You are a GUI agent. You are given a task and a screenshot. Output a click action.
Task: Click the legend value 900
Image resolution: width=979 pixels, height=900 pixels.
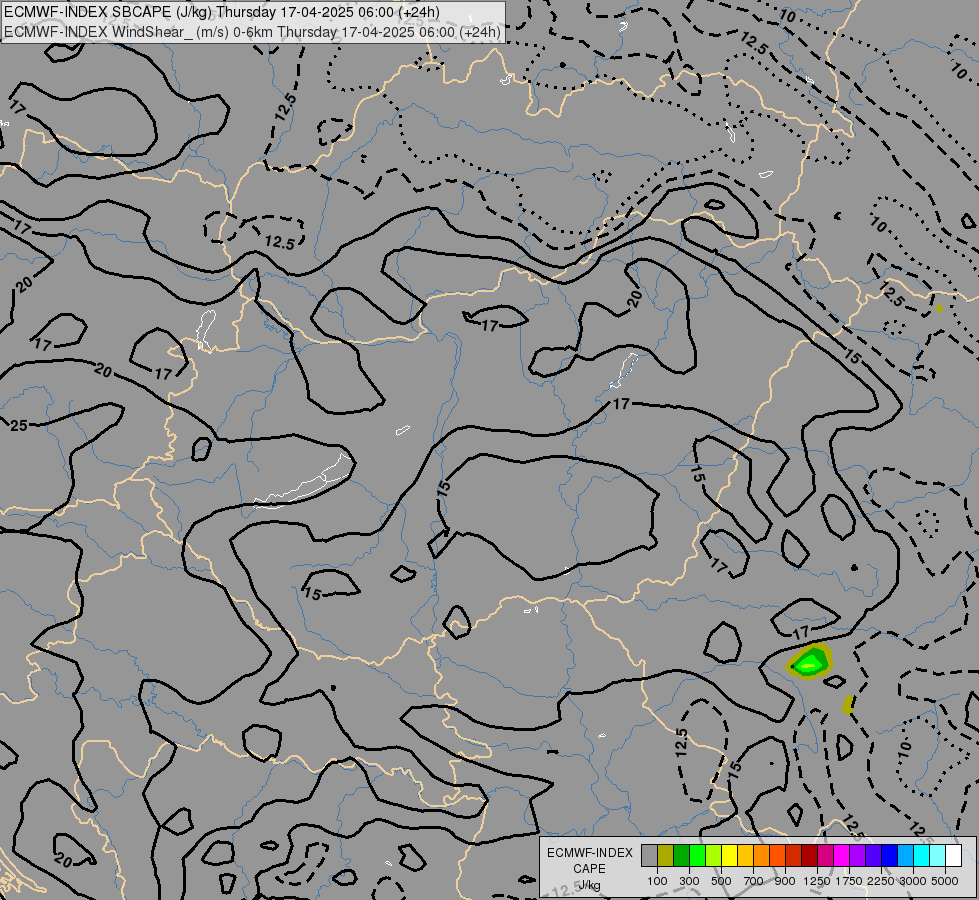785,881
